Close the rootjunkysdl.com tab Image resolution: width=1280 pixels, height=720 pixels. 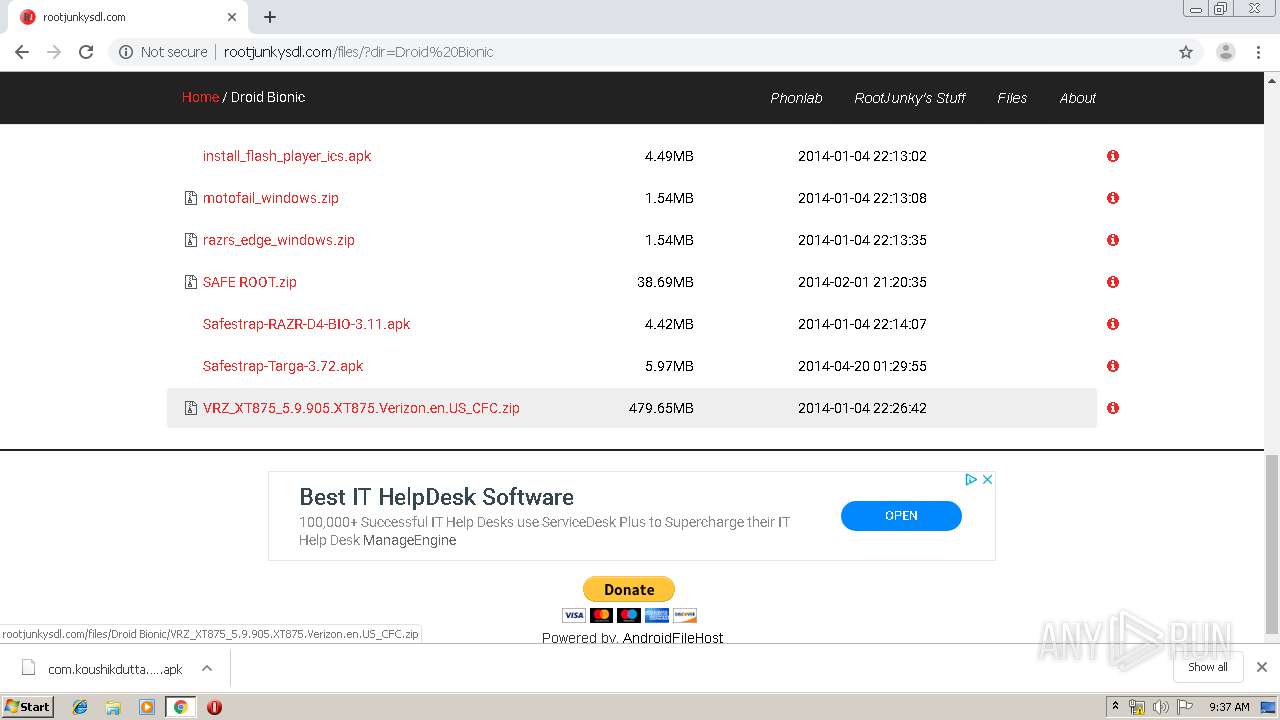point(232,17)
